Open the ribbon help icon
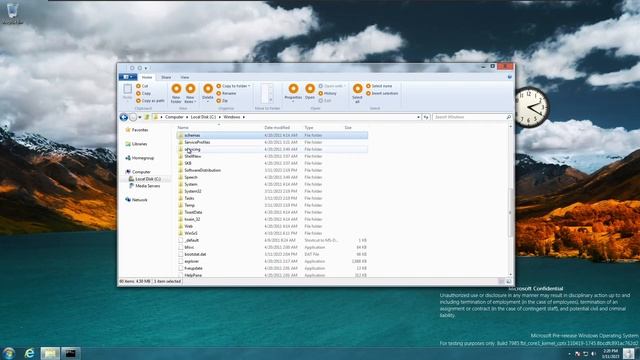640x360 pixels. (x=509, y=77)
